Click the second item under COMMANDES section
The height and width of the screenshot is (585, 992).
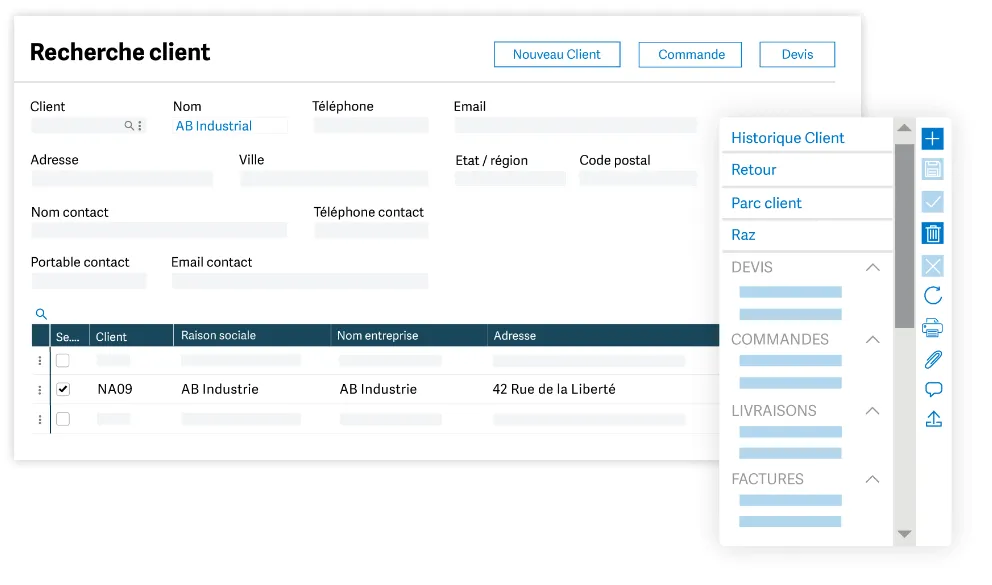[790, 383]
